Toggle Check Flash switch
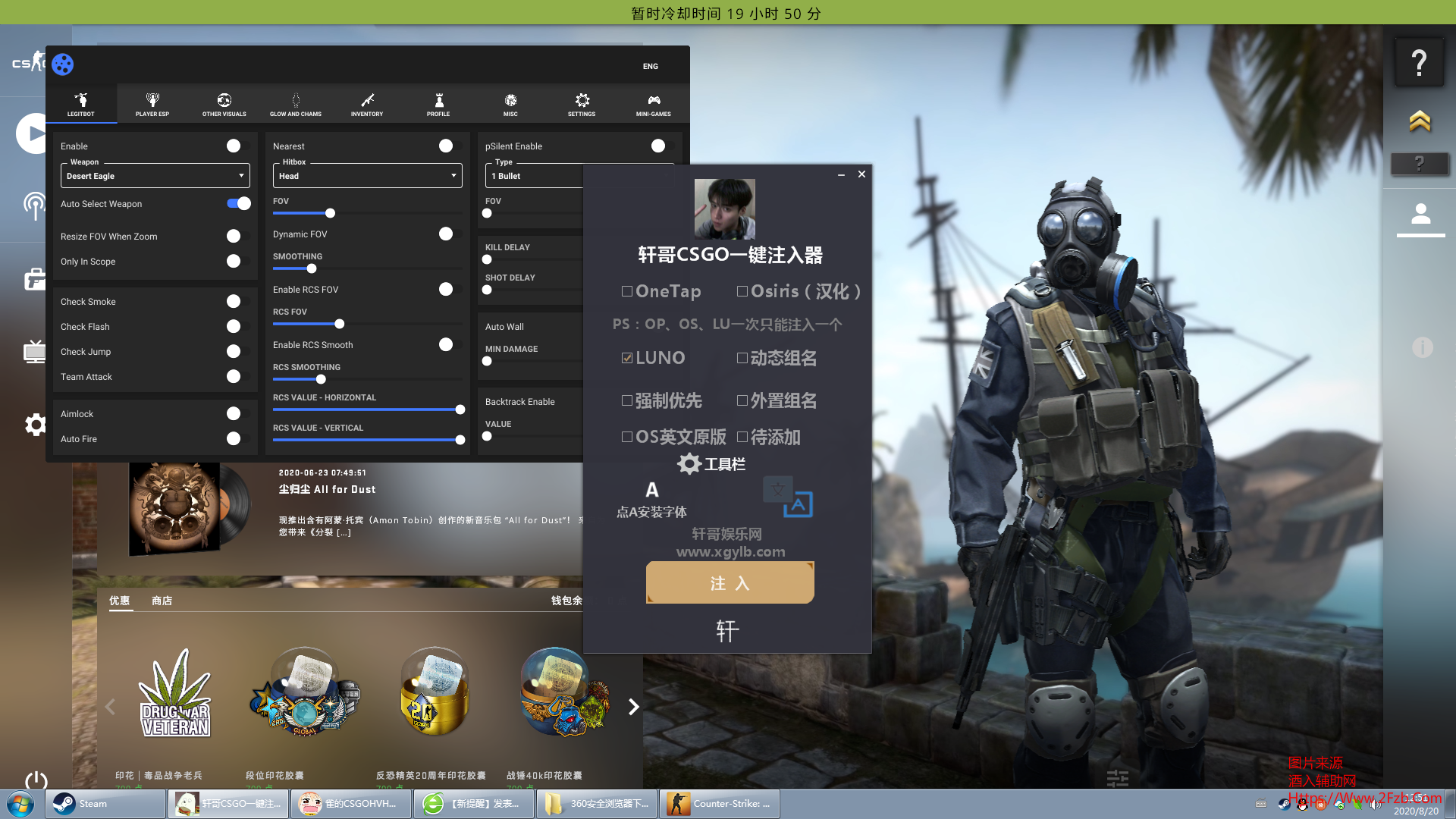The image size is (1456, 819). tap(238, 327)
